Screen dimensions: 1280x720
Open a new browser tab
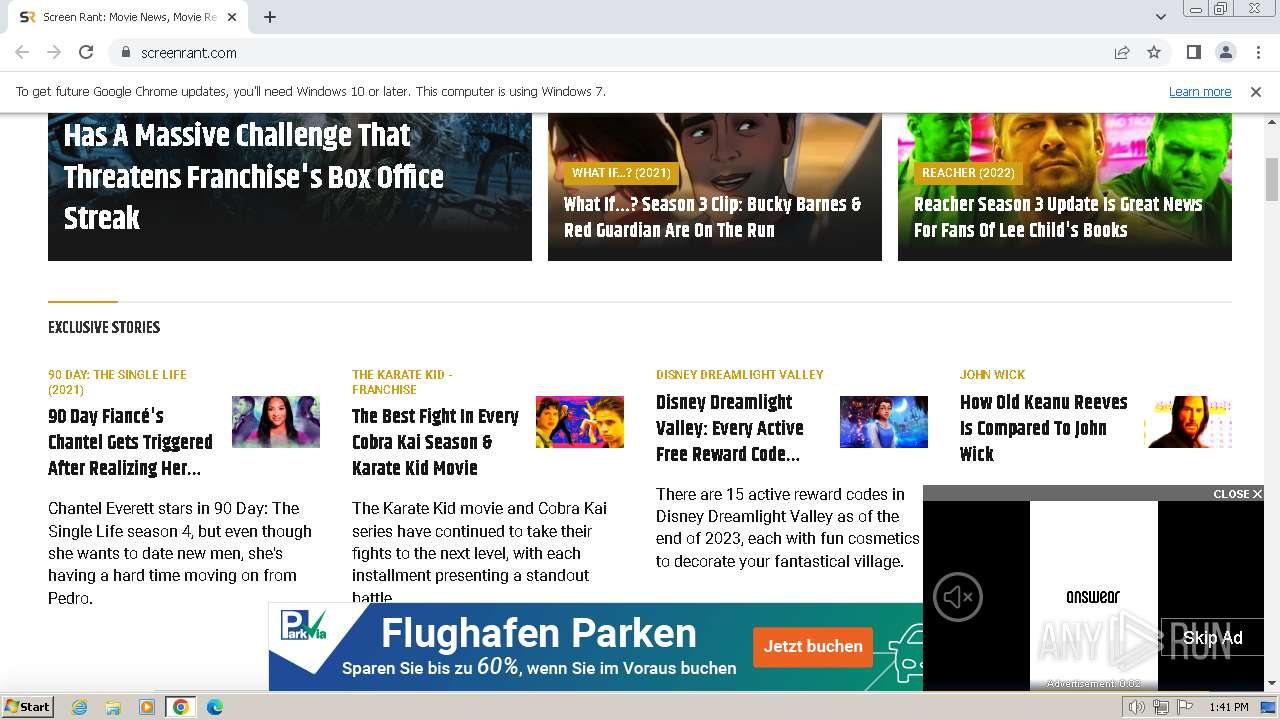(270, 17)
